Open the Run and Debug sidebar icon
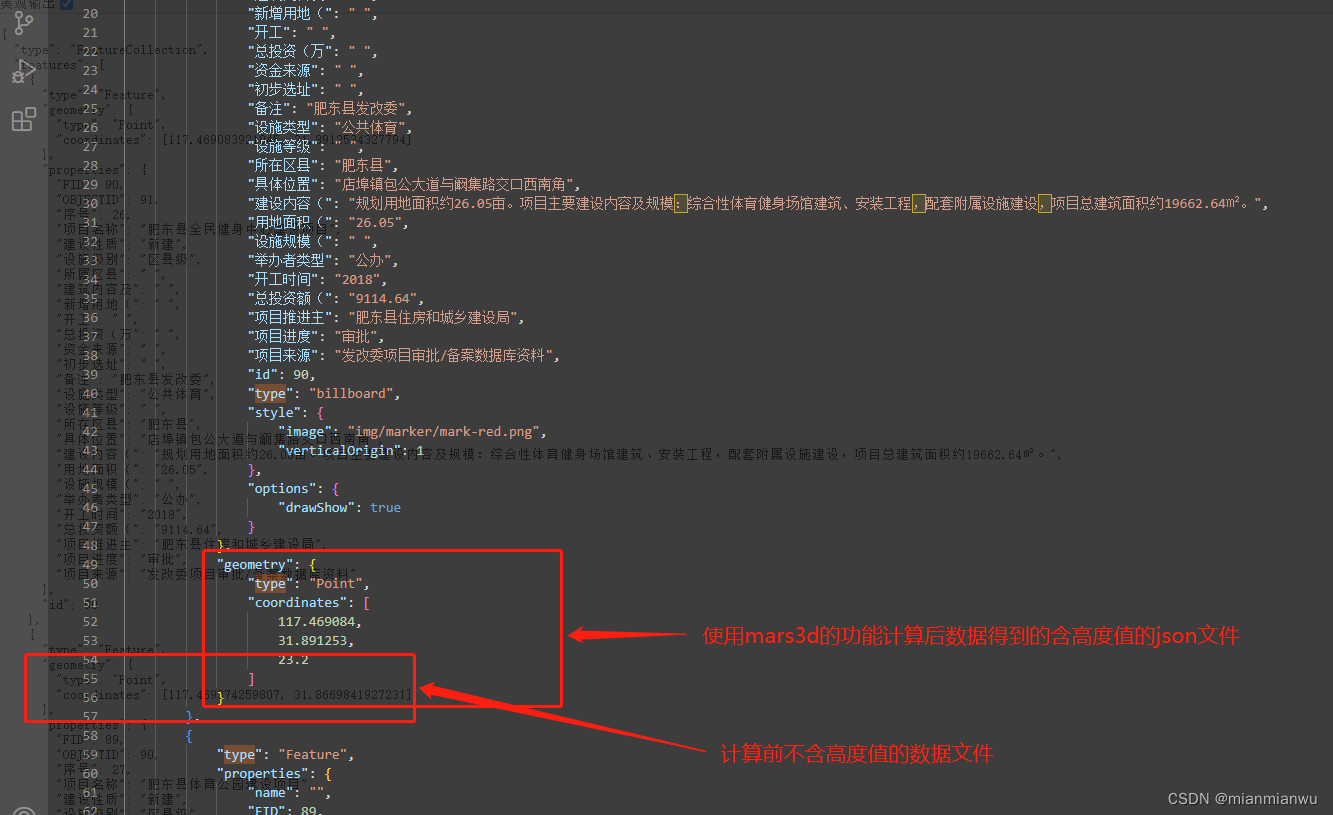The height and width of the screenshot is (815, 1333). point(23,72)
